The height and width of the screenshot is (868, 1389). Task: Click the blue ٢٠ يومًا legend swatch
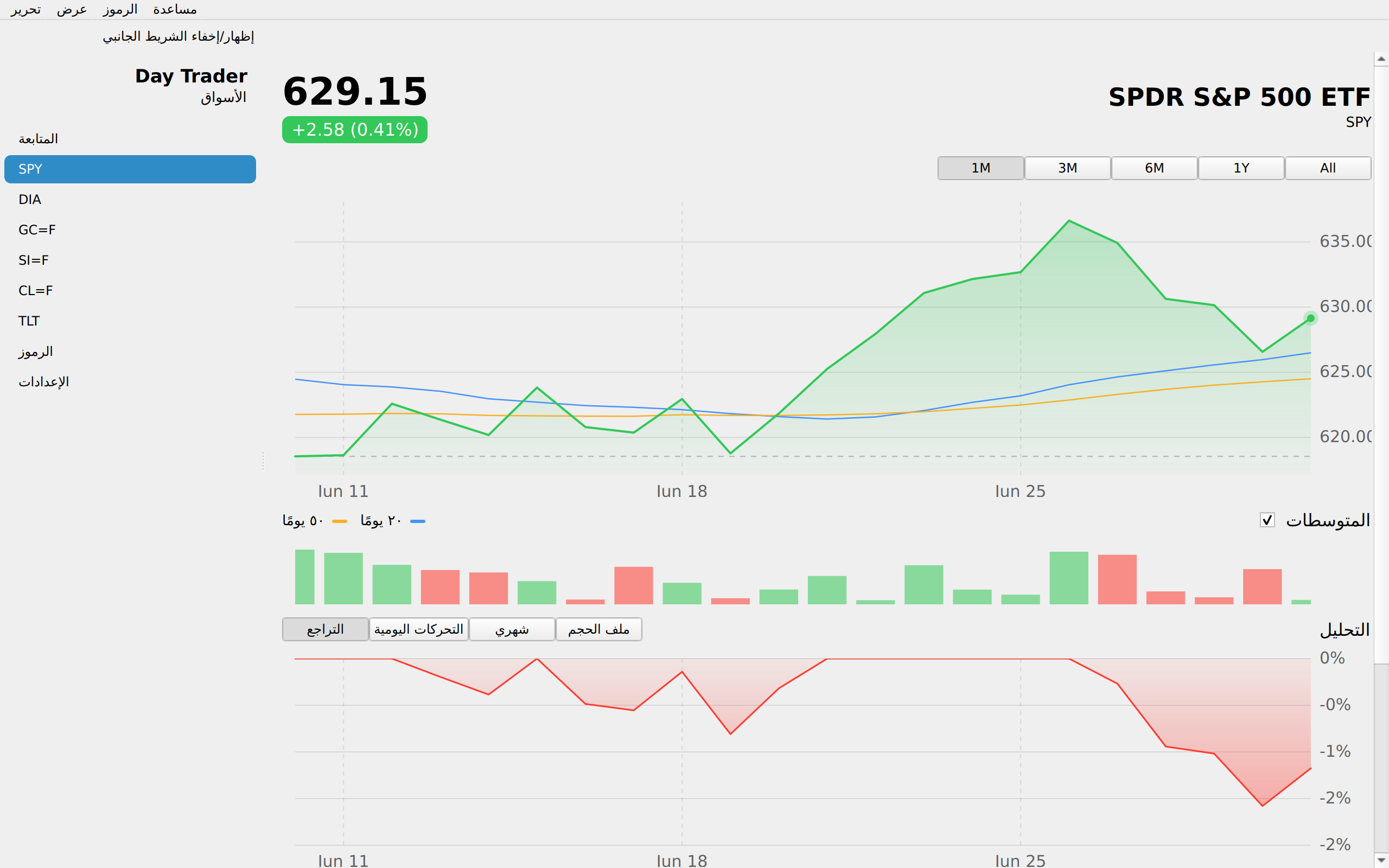click(x=418, y=521)
